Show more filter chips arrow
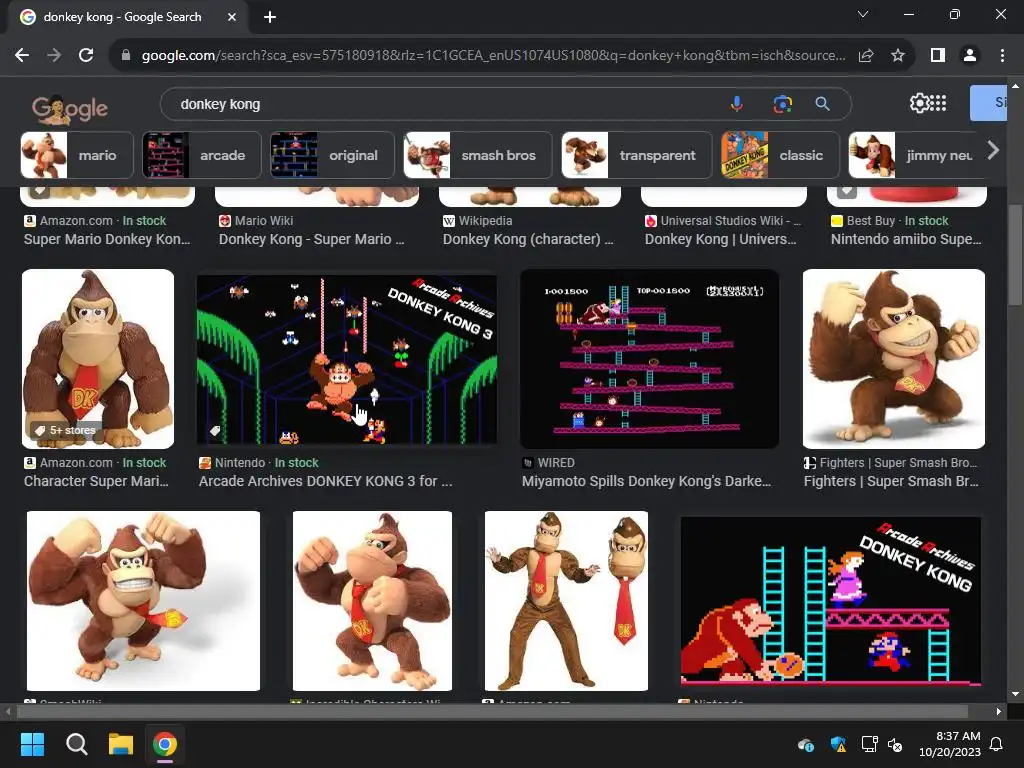 point(993,151)
